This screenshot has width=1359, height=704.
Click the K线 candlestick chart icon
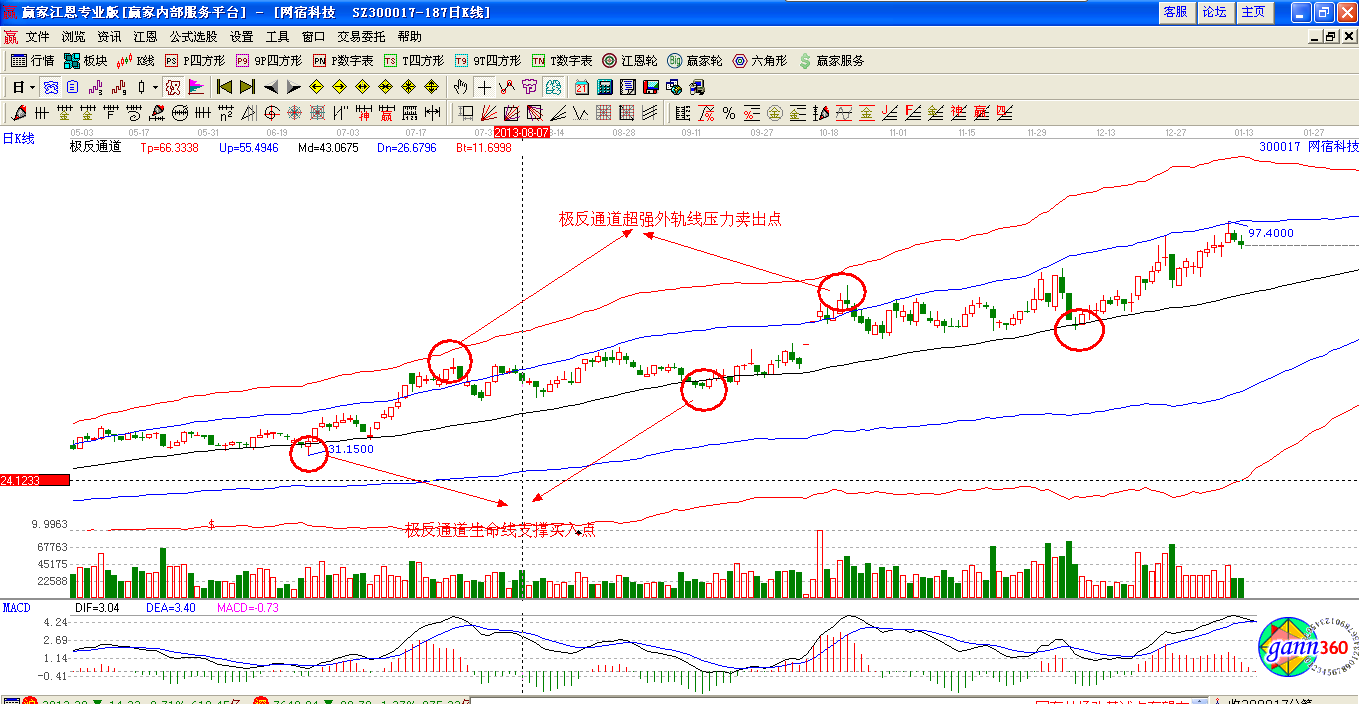136,61
